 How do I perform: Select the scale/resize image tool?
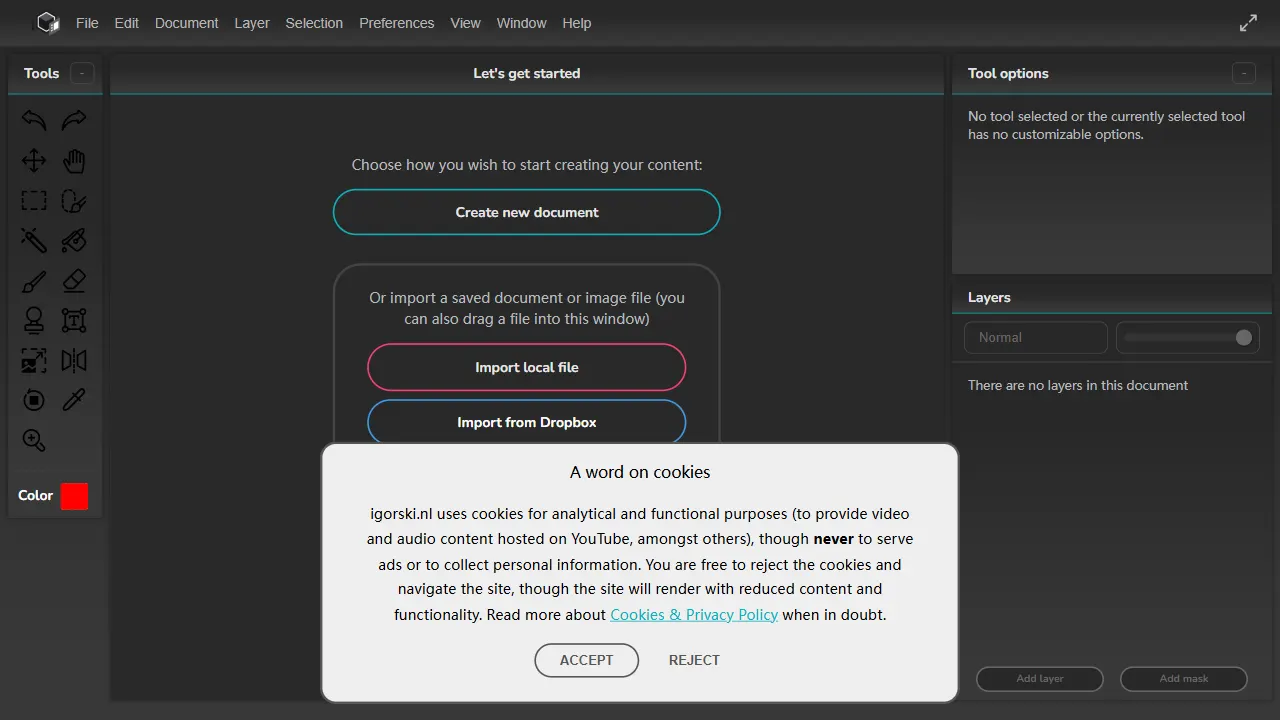tap(34, 361)
